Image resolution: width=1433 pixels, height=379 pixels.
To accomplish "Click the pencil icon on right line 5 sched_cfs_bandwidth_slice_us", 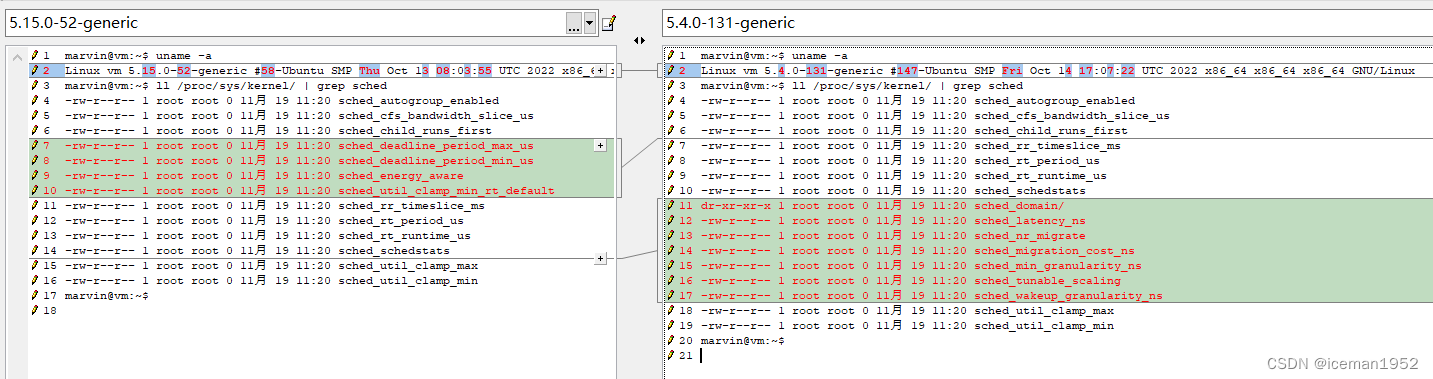I will pyautogui.click(x=671, y=116).
